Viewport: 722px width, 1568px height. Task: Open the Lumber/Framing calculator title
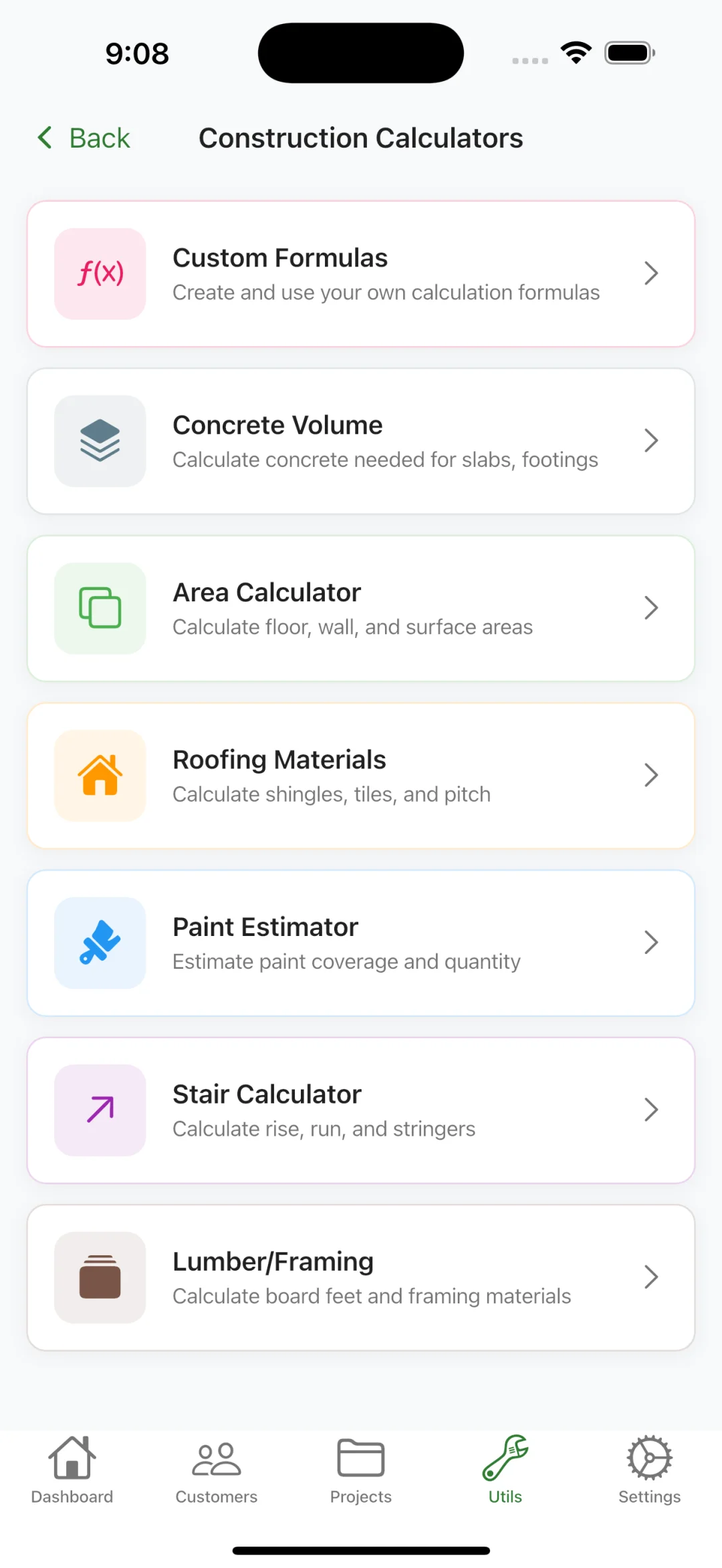coord(273,1261)
